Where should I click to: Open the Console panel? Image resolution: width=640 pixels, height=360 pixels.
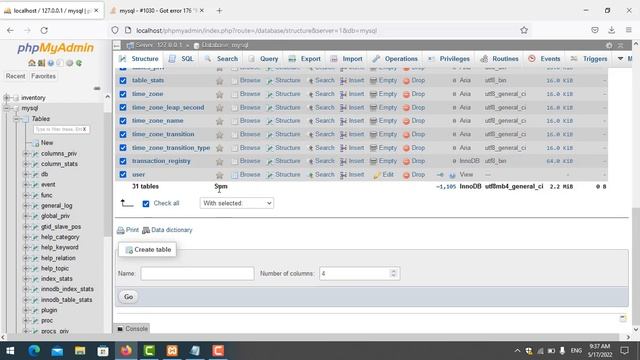point(132,329)
